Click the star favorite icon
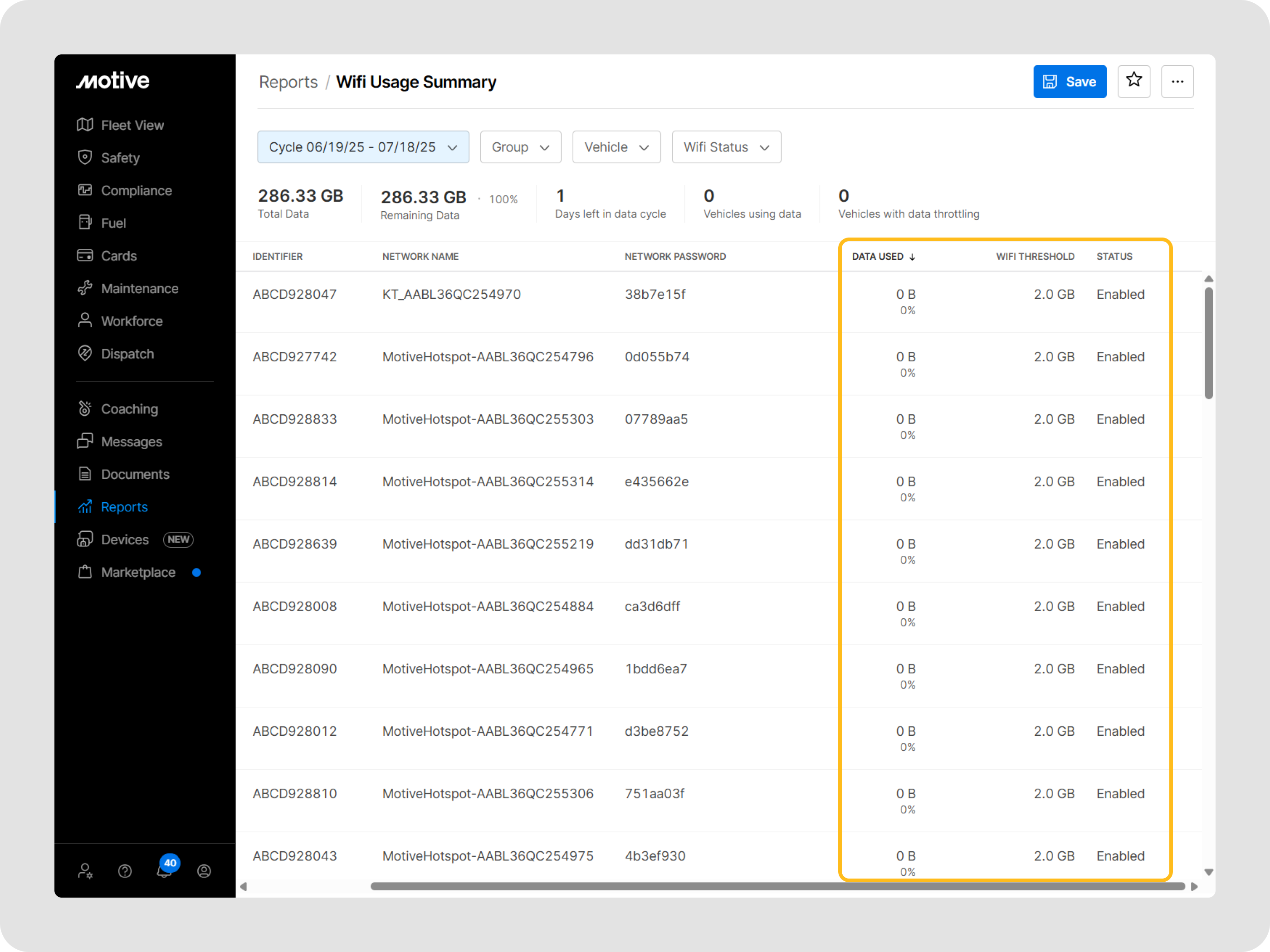The height and width of the screenshot is (952, 1270). (1133, 81)
